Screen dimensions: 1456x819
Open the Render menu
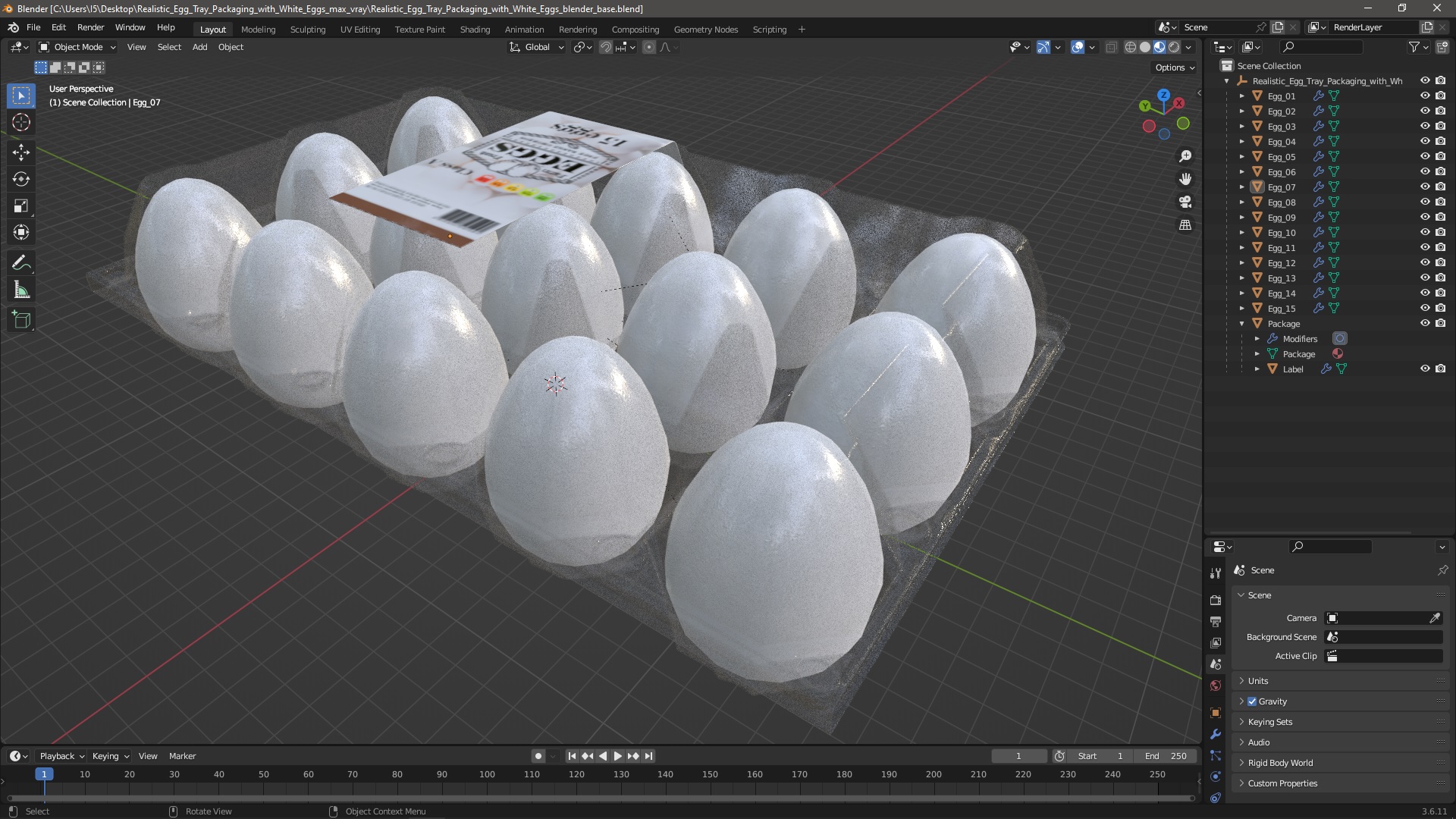point(90,27)
